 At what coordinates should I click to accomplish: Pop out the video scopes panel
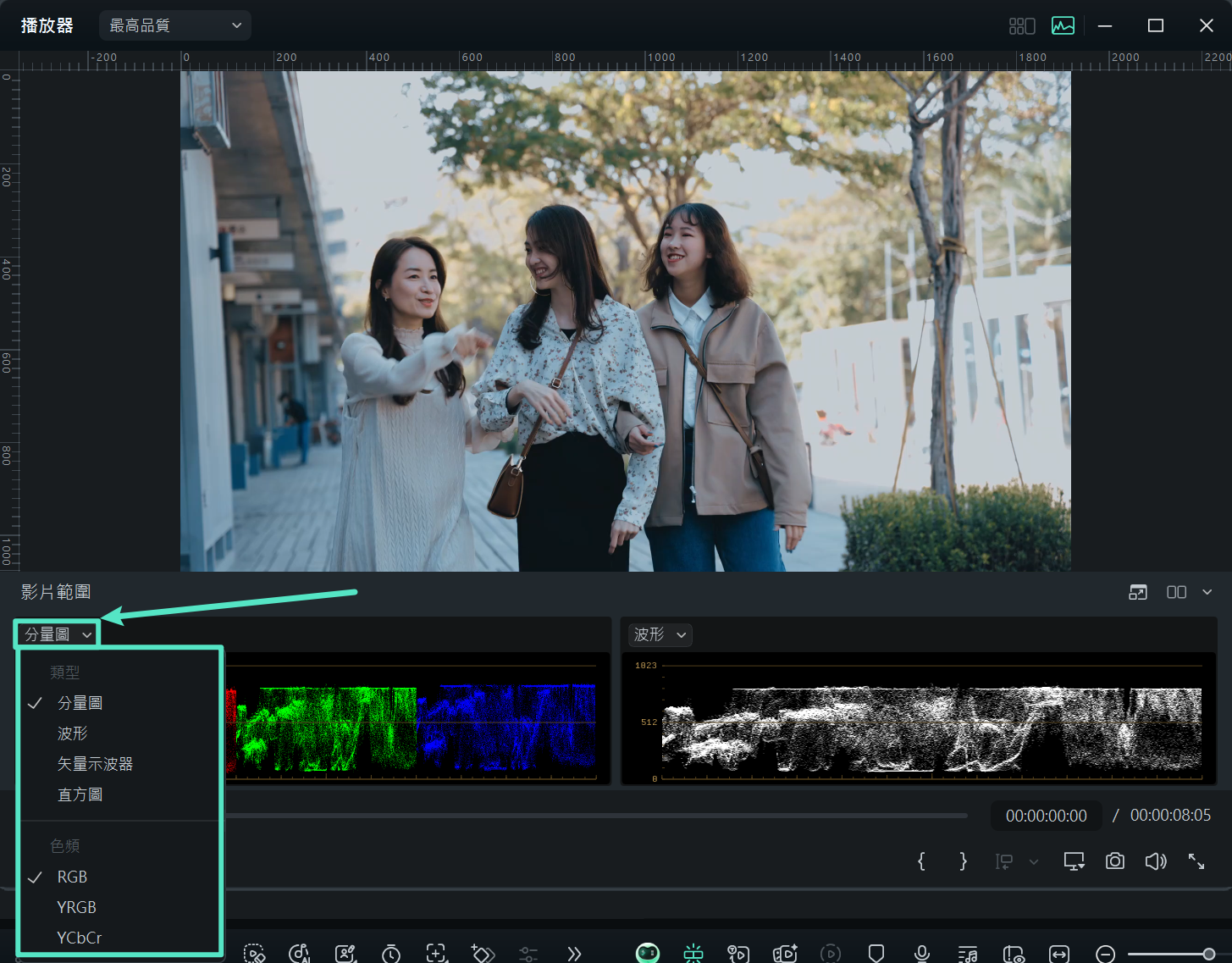1137,592
